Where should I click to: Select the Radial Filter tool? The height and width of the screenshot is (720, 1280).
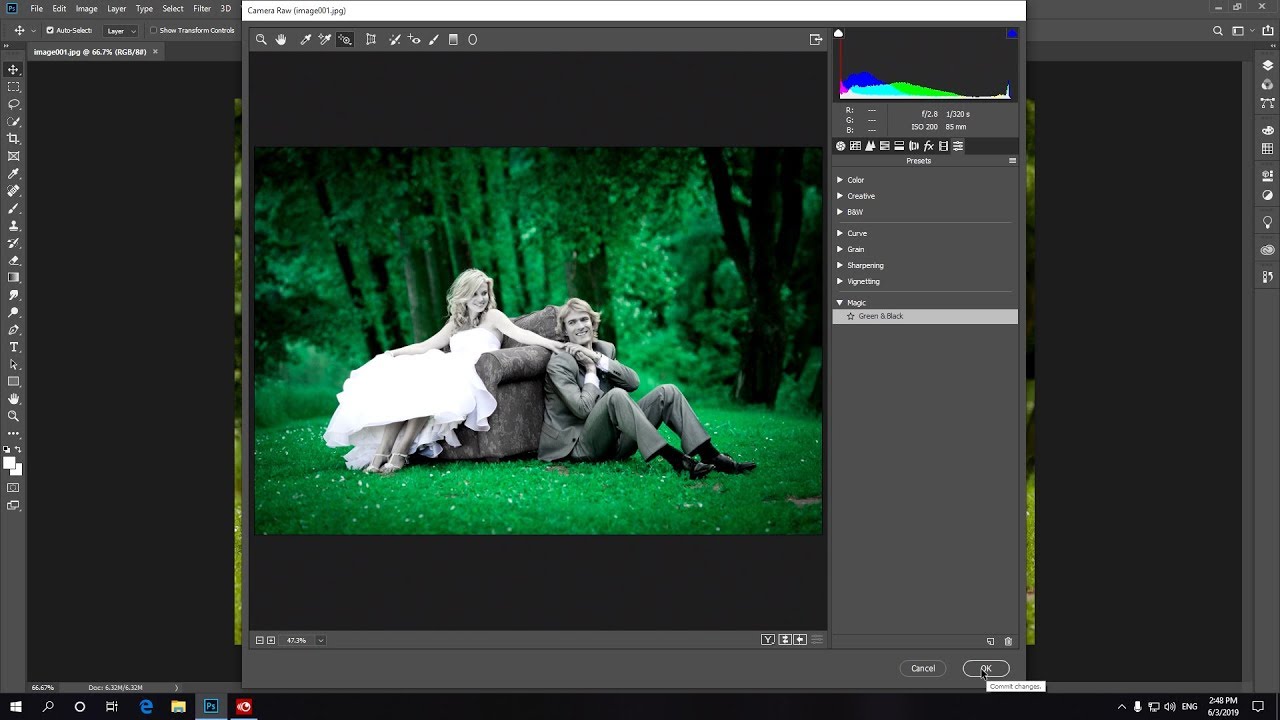coord(473,40)
